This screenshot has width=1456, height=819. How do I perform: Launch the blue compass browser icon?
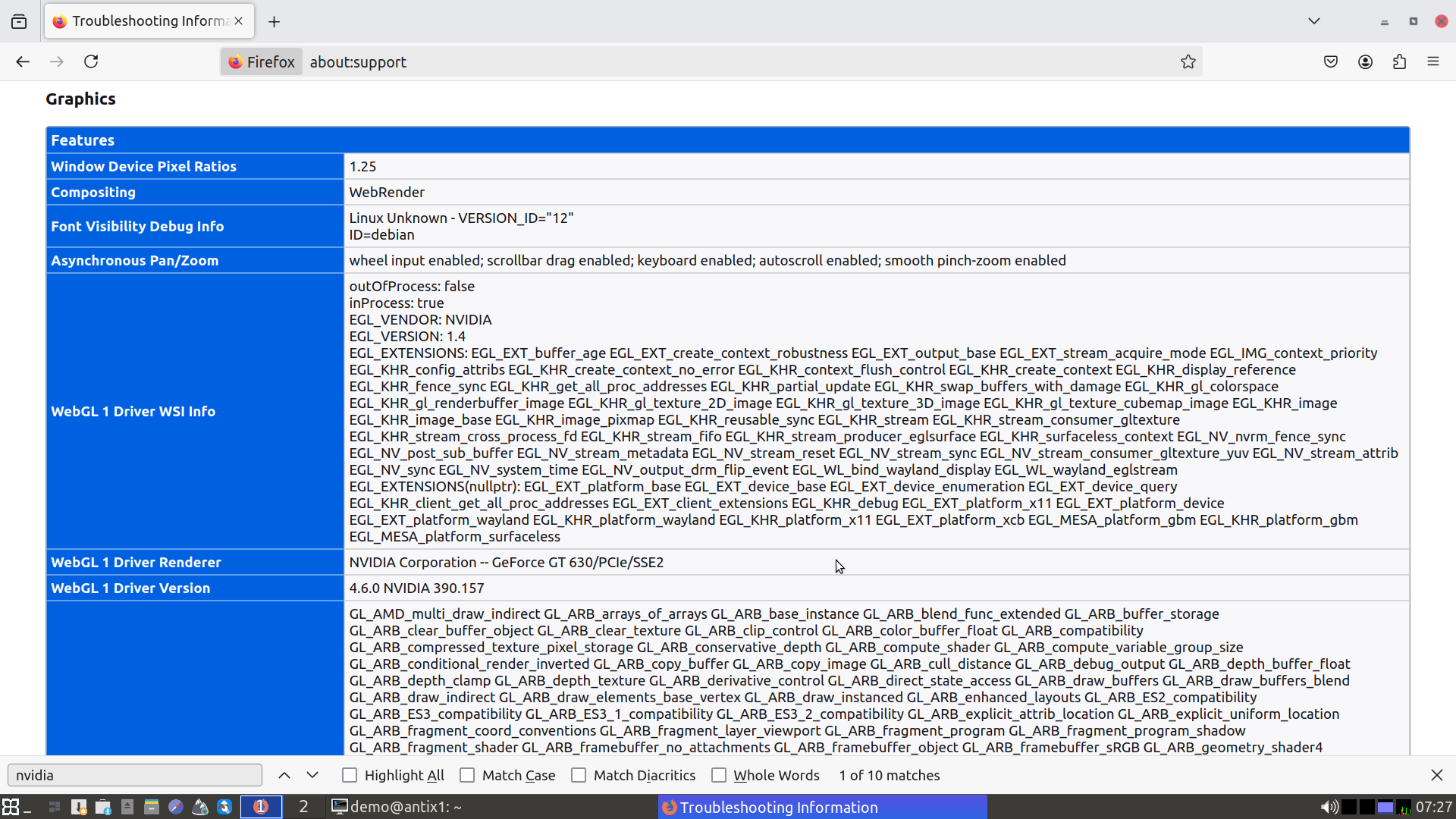tap(176, 807)
